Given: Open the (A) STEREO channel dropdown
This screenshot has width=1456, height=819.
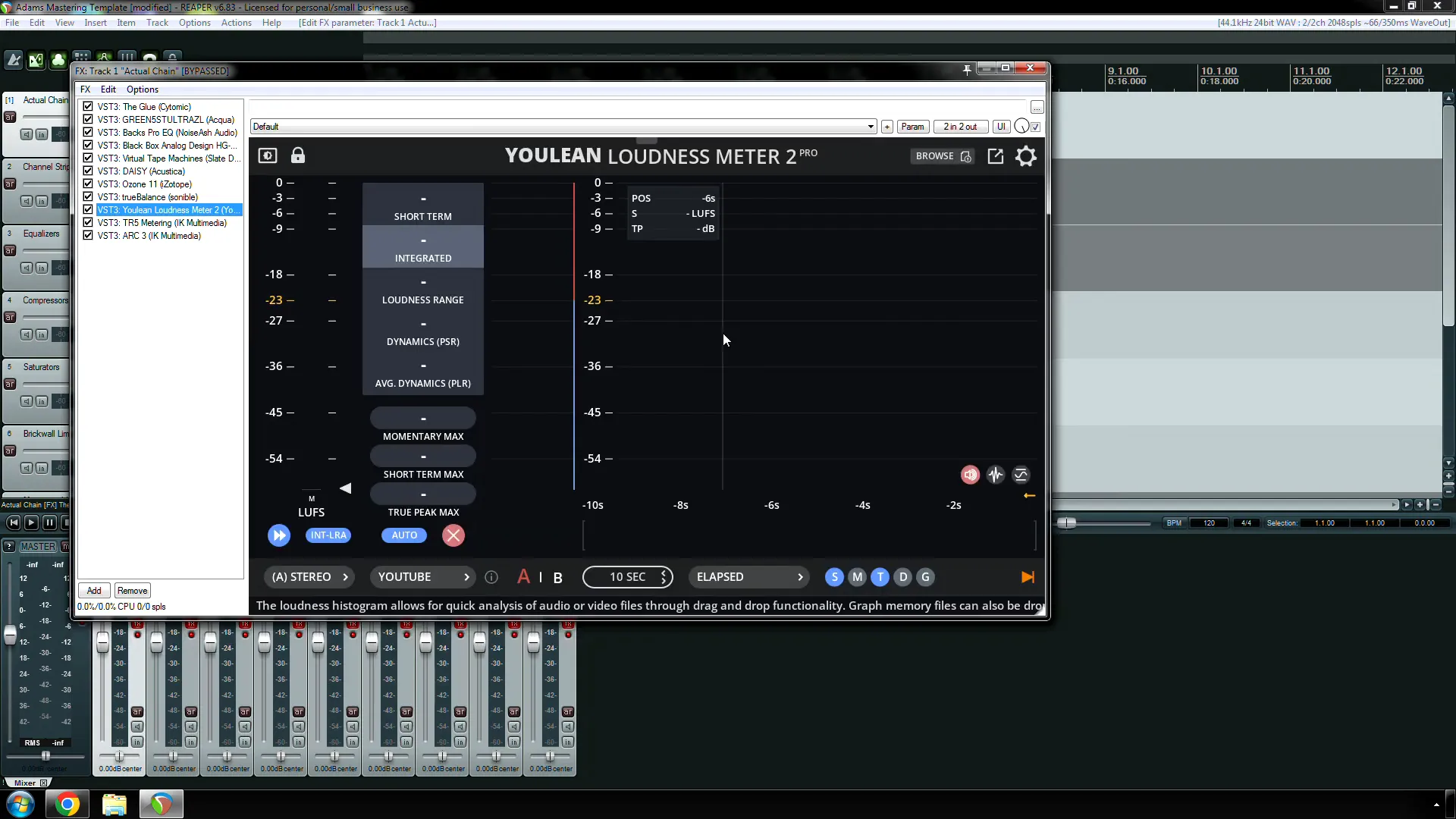Looking at the screenshot, I should [x=310, y=577].
